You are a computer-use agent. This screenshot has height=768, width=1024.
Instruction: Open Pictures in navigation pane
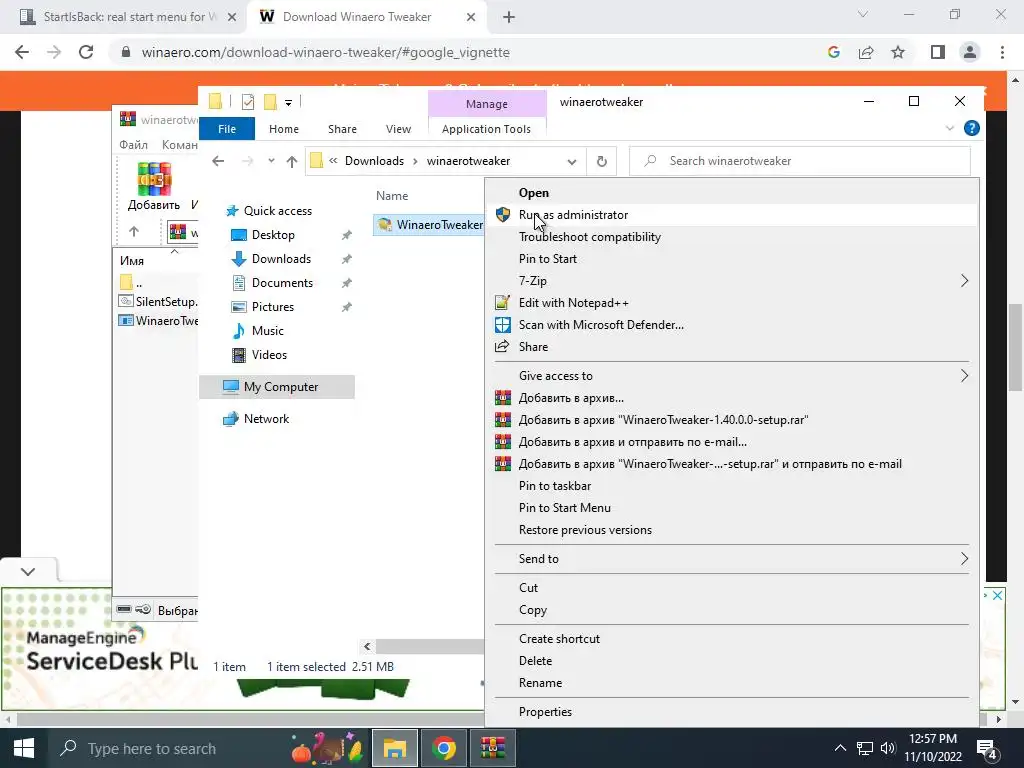(x=272, y=307)
